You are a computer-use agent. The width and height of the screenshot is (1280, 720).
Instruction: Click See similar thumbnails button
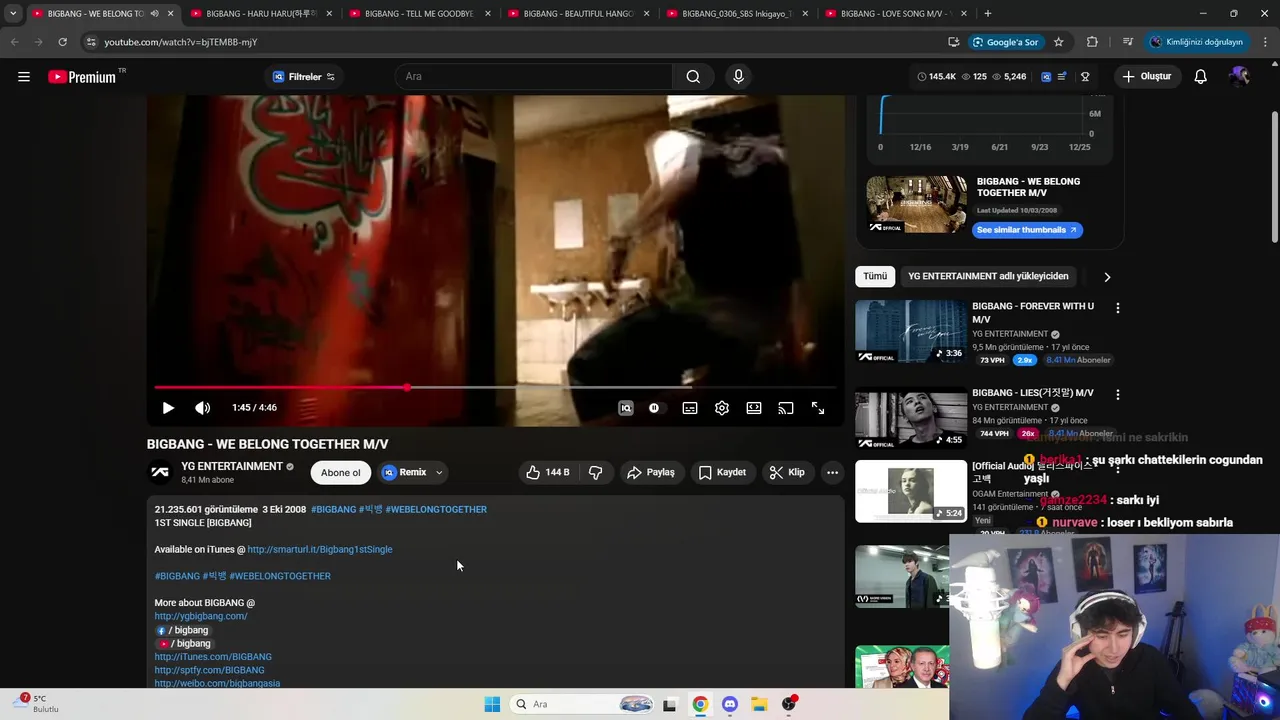pyautogui.click(x=1027, y=230)
